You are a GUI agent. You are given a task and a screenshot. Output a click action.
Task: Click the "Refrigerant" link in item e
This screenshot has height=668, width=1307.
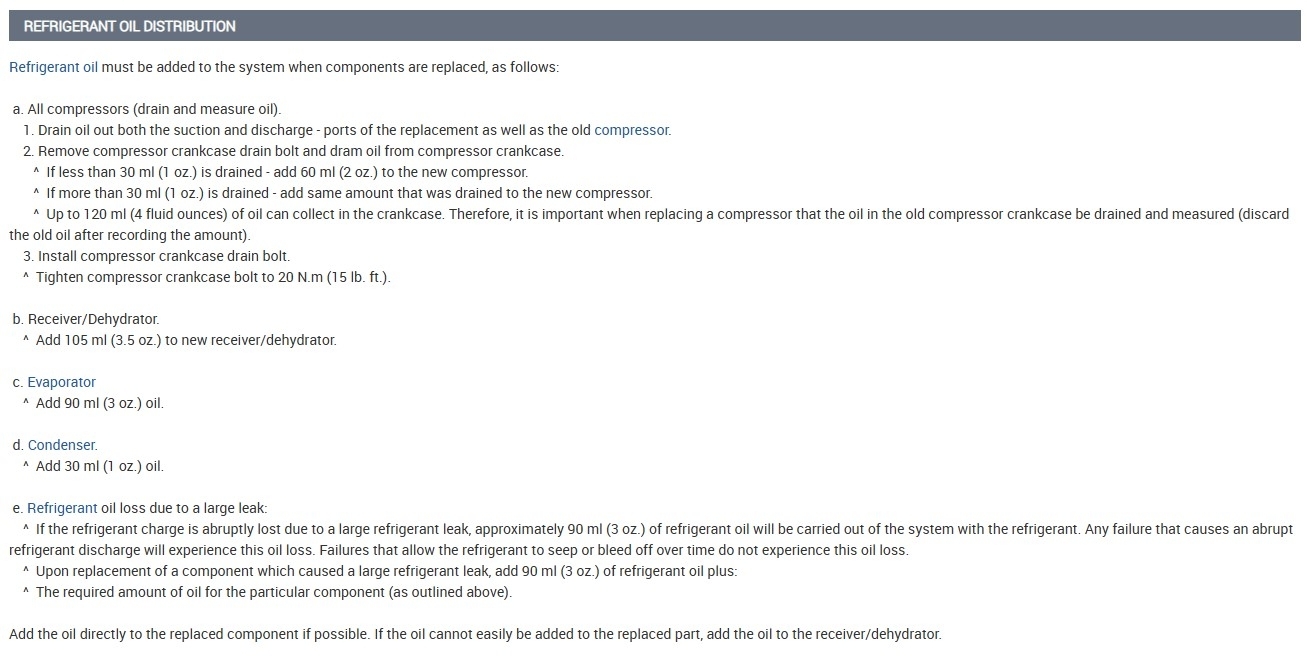(62, 508)
